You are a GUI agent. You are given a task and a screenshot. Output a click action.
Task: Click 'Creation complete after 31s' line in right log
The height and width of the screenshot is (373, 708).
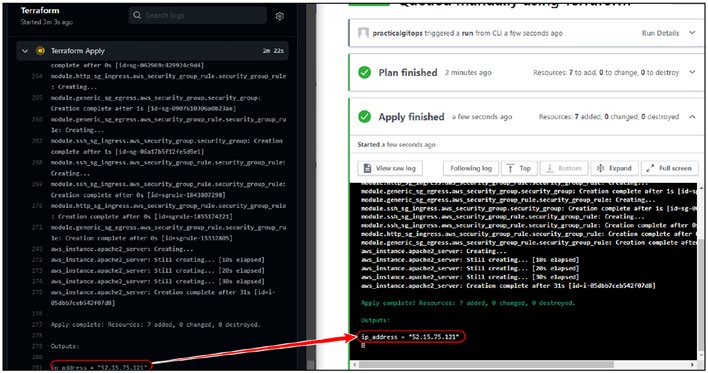[x=508, y=286]
